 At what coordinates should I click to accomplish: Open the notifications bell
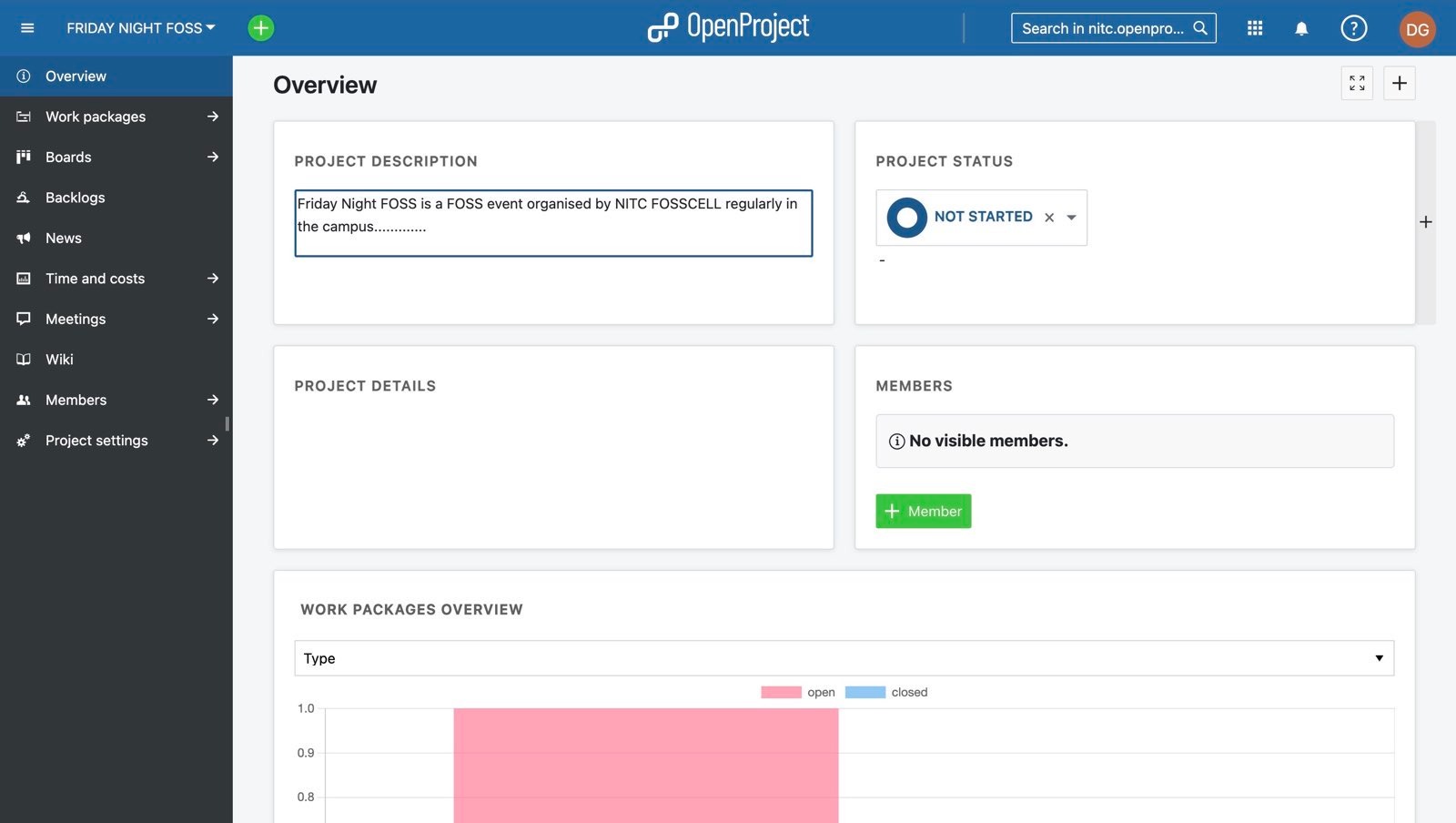tap(1301, 28)
